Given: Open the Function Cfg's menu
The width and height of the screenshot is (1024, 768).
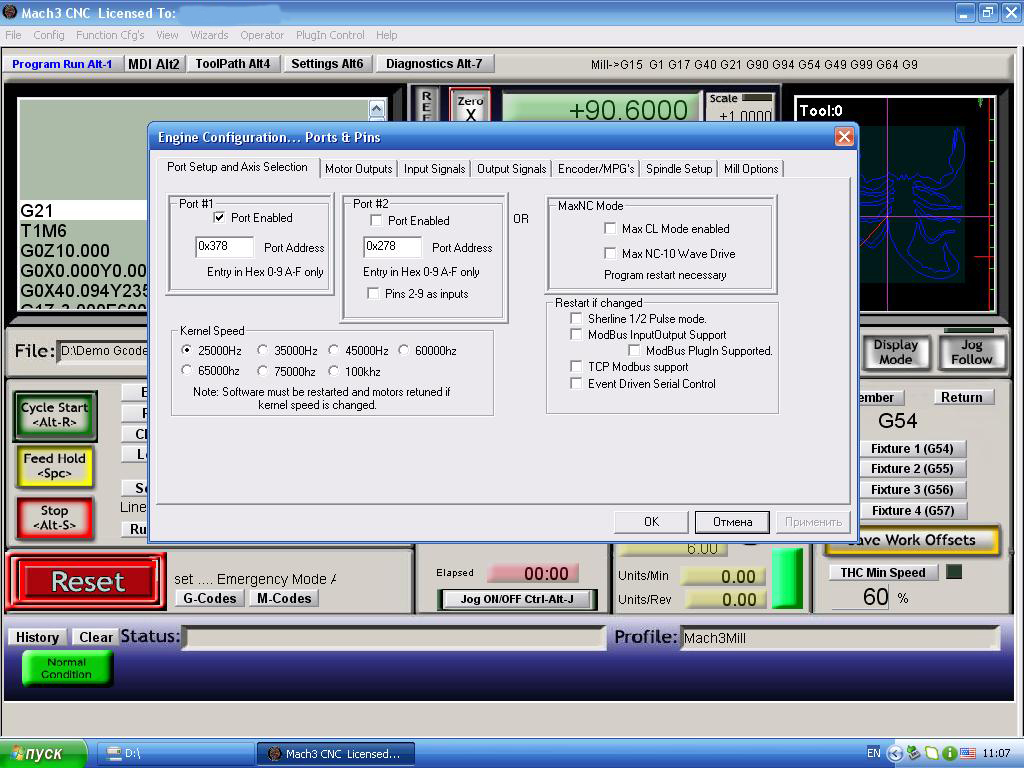Looking at the screenshot, I should [110, 35].
